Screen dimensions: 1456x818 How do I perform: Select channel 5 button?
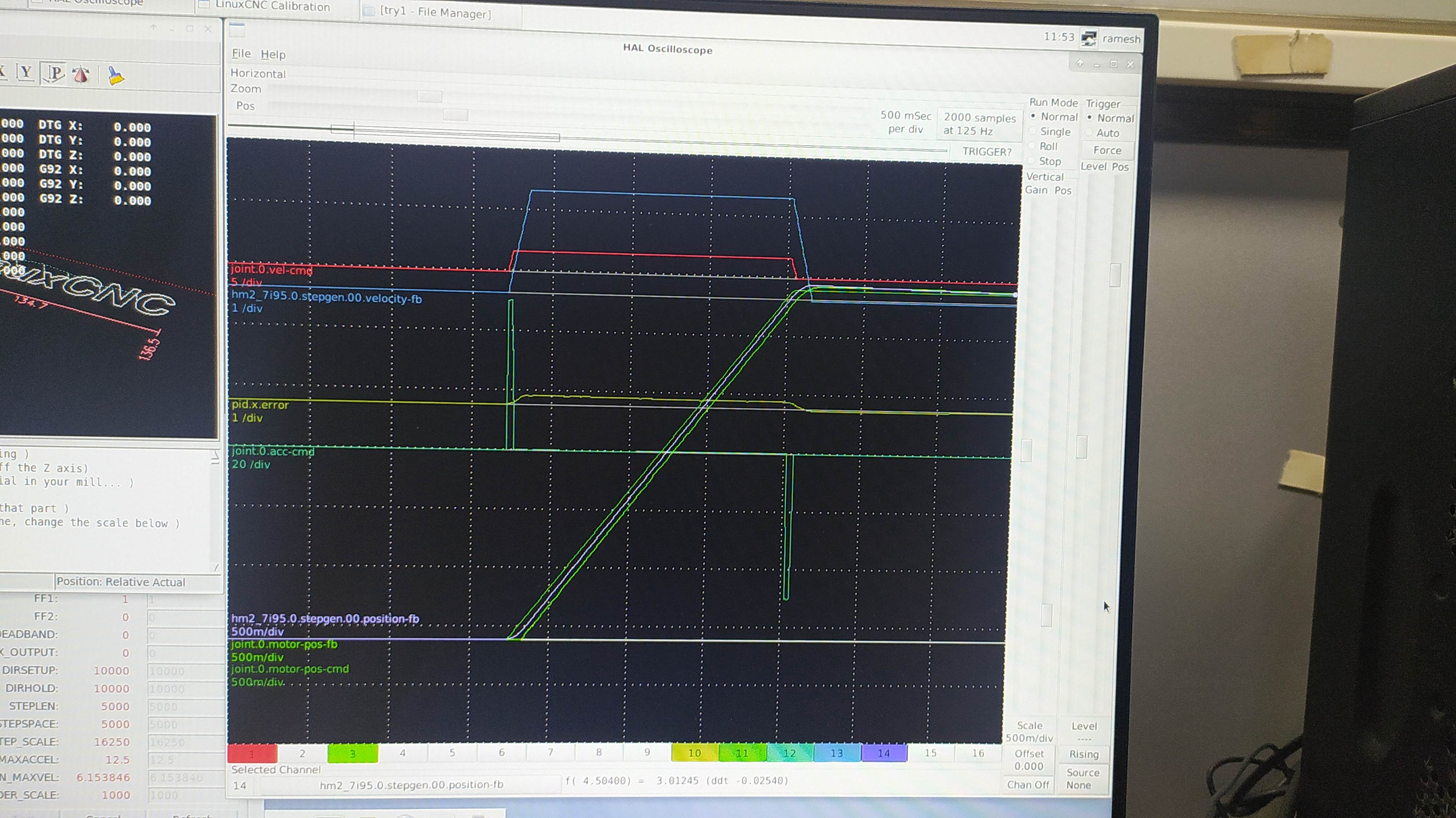pos(452,752)
